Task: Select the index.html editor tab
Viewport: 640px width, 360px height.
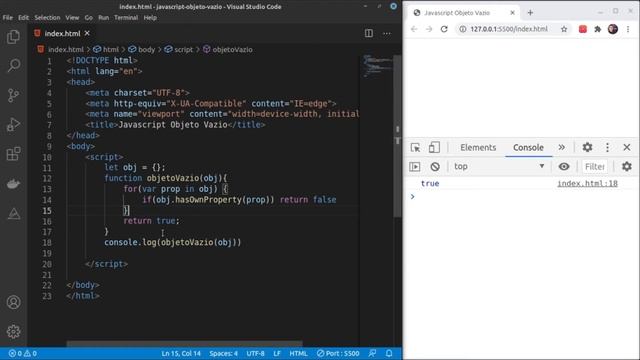Action: pos(62,33)
